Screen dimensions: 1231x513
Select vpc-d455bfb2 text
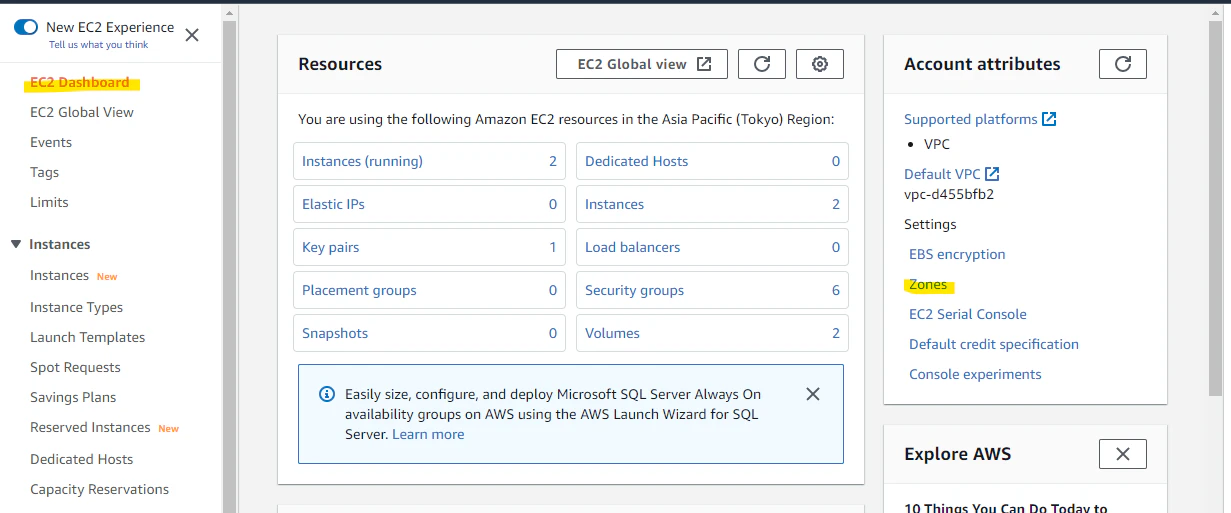point(949,194)
